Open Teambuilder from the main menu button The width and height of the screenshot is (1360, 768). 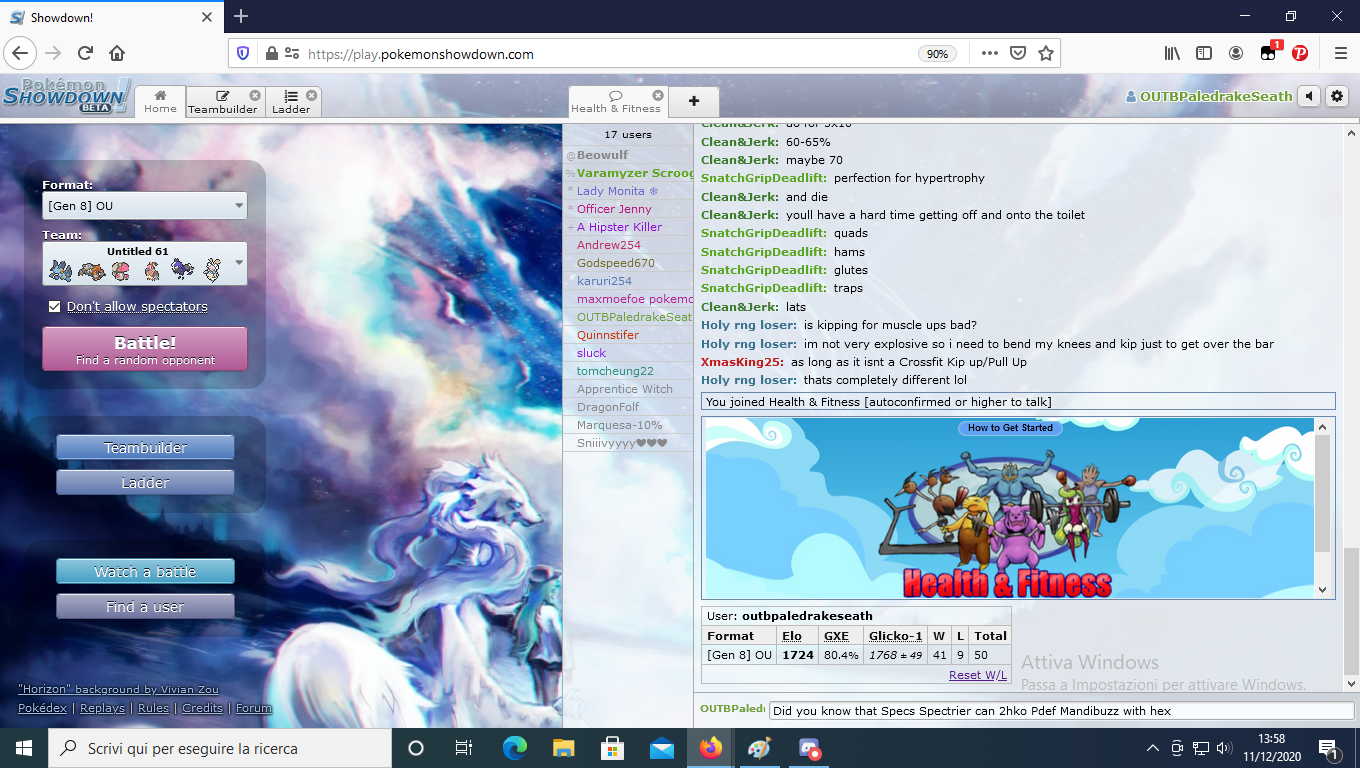click(145, 448)
